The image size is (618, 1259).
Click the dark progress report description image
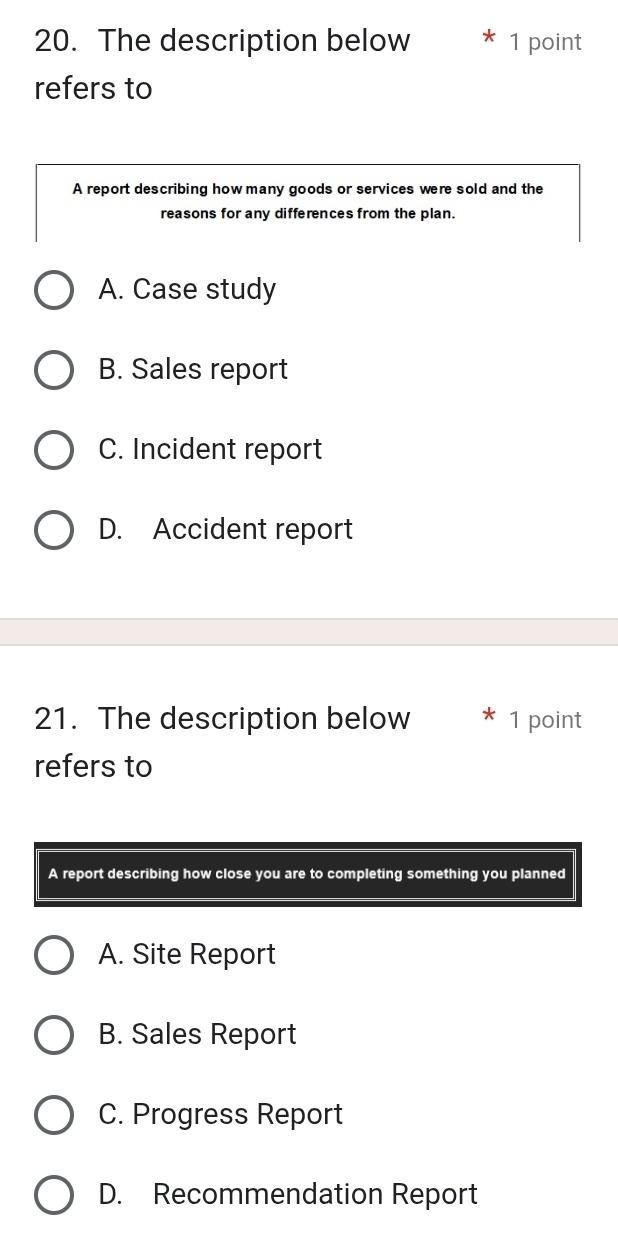(x=308, y=873)
